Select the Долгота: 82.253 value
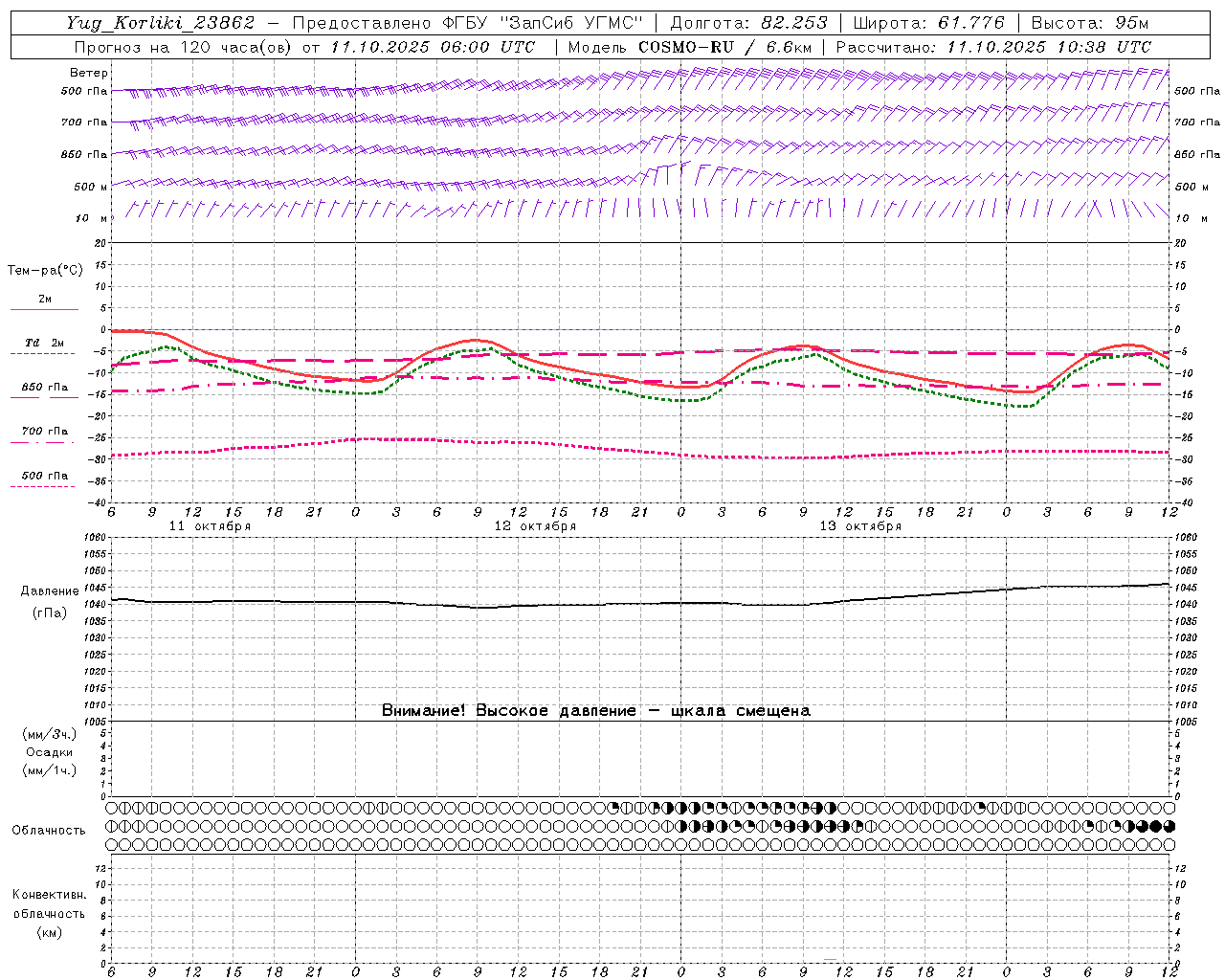This screenshot has height=980, width=1225. [x=751, y=23]
